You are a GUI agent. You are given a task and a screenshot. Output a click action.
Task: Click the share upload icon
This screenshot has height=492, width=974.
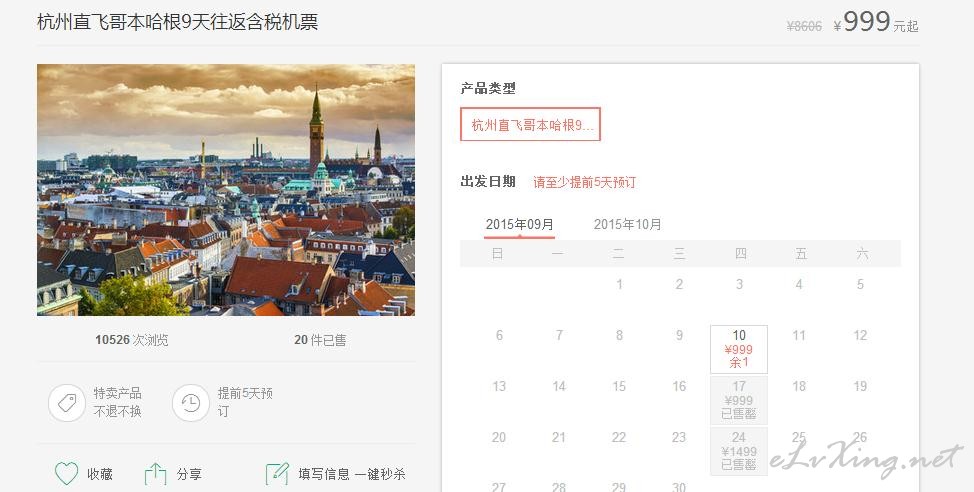pos(155,475)
